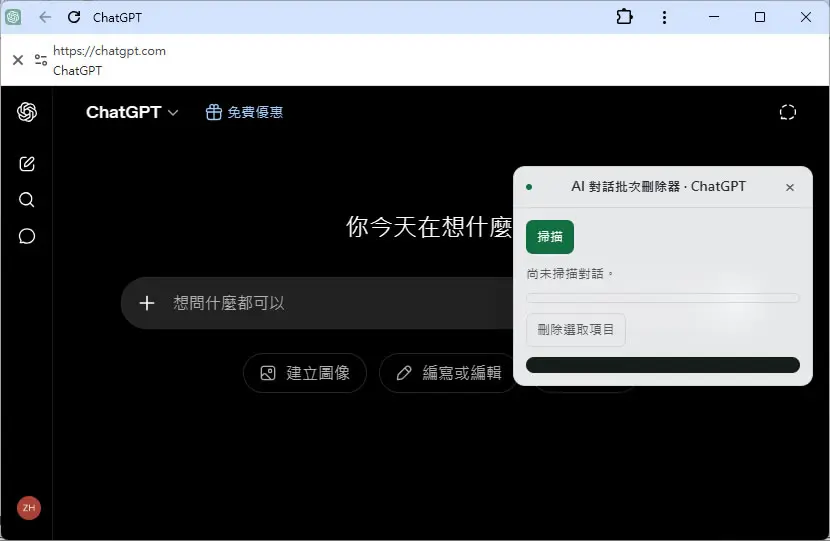Maximize the browser window
Image resolution: width=830 pixels, height=541 pixels.
[x=760, y=17]
